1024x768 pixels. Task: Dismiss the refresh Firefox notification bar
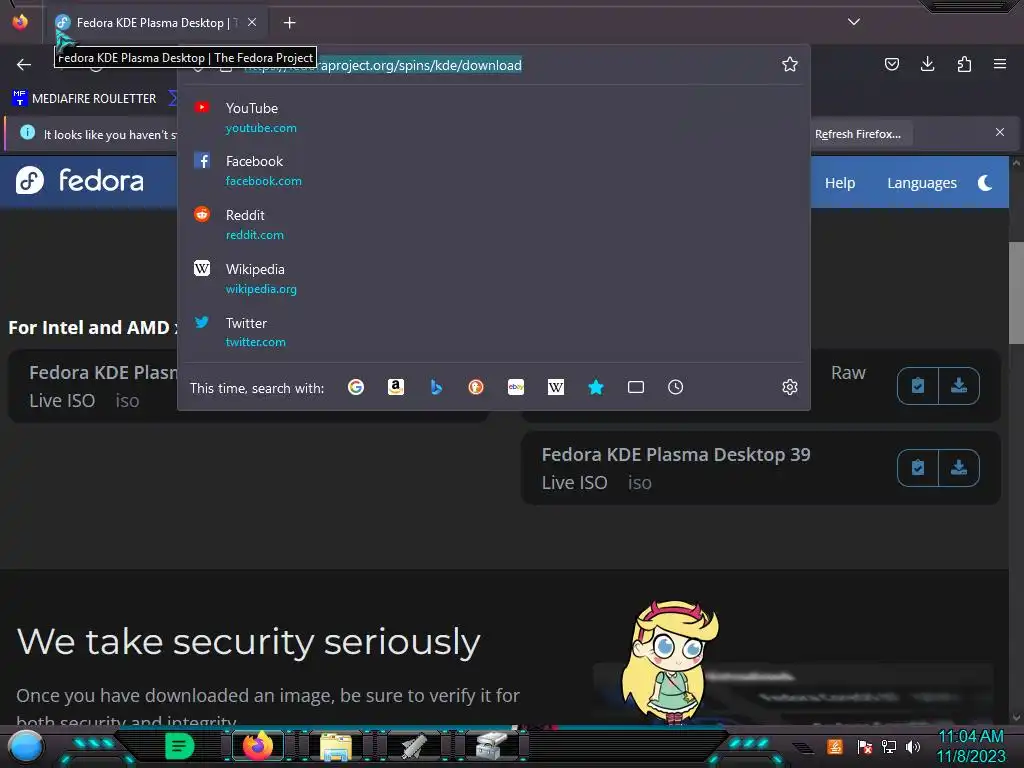coord(1000,132)
